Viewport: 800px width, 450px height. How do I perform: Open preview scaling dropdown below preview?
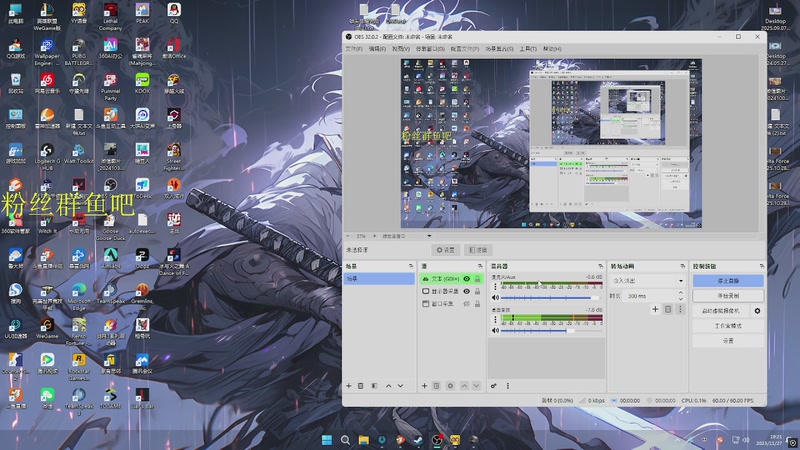coord(407,236)
